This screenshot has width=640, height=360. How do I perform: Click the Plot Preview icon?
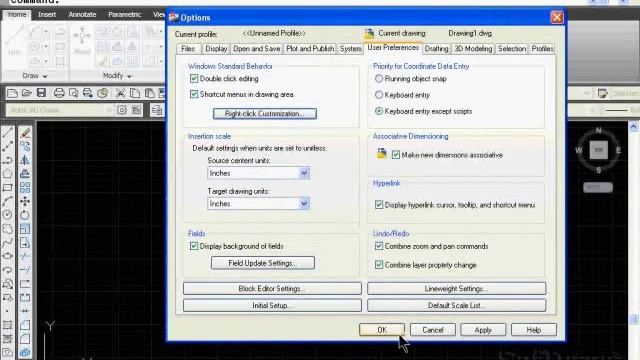(73, 93)
